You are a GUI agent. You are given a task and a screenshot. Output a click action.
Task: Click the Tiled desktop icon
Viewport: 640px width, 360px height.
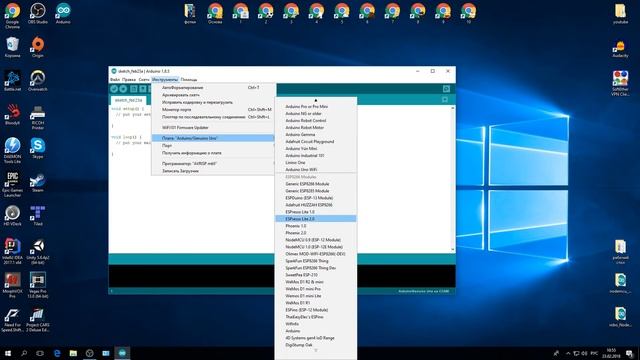38,216
